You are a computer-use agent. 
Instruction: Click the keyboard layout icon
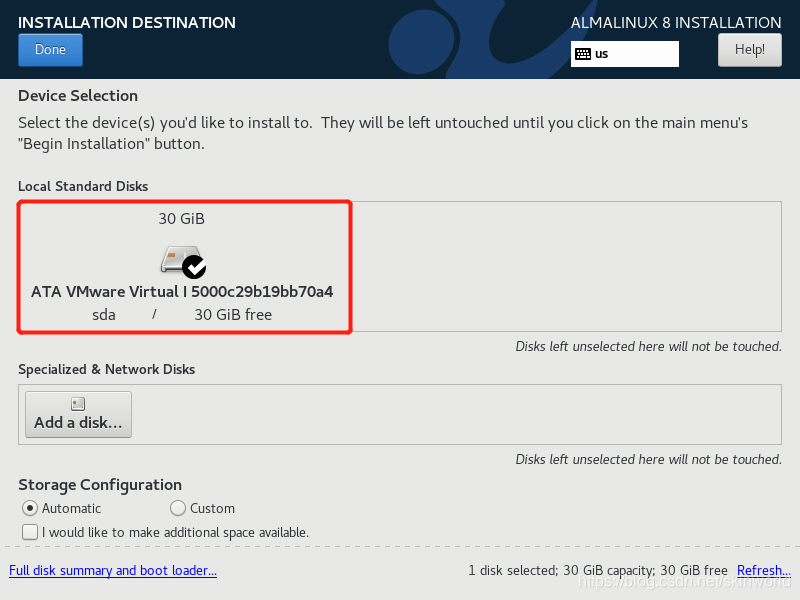(x=583, y=54)
